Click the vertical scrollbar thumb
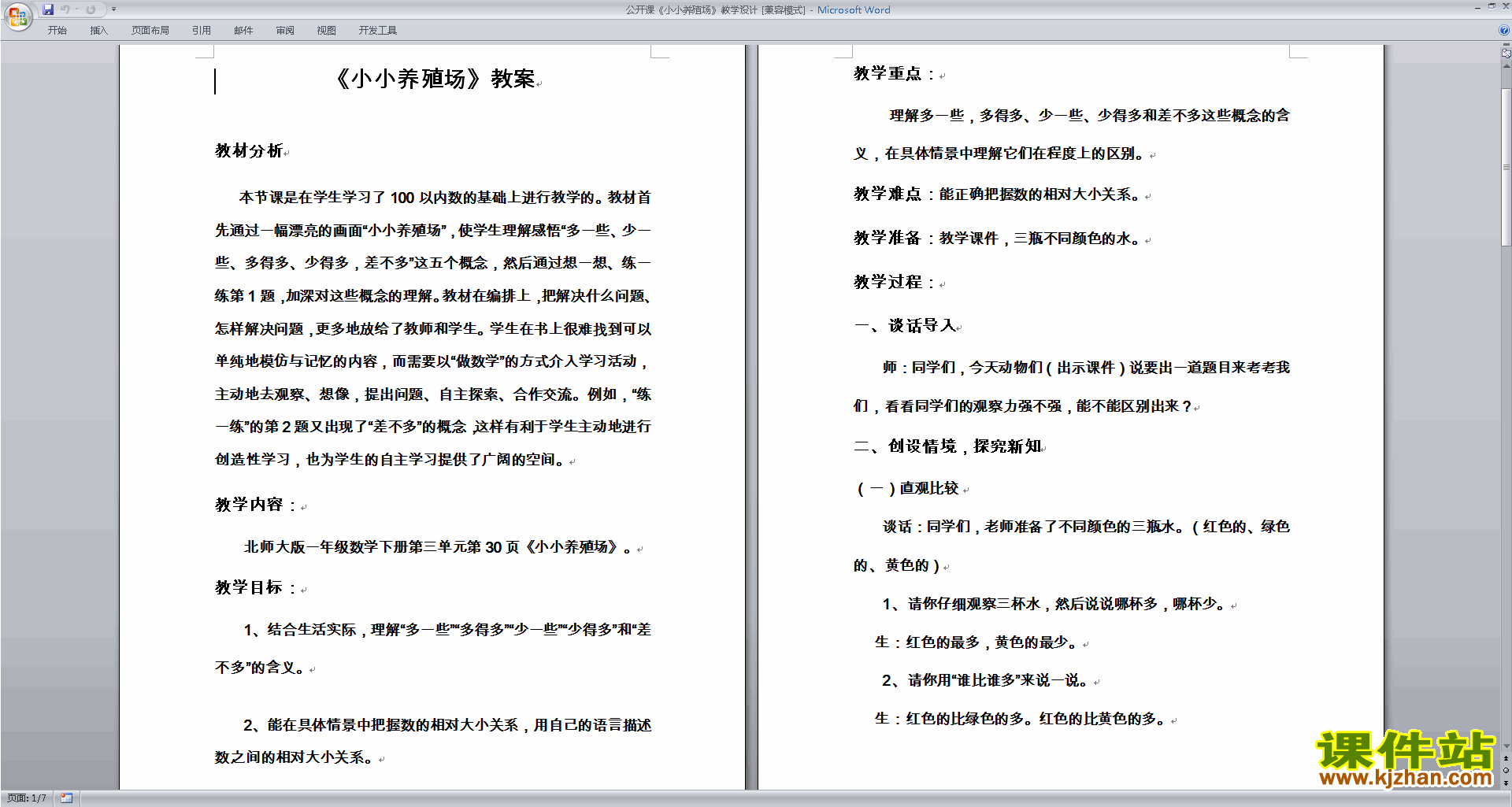The height and width of the screenshot is (807, 1512). pyautogui.click(x=1506, y=167)
